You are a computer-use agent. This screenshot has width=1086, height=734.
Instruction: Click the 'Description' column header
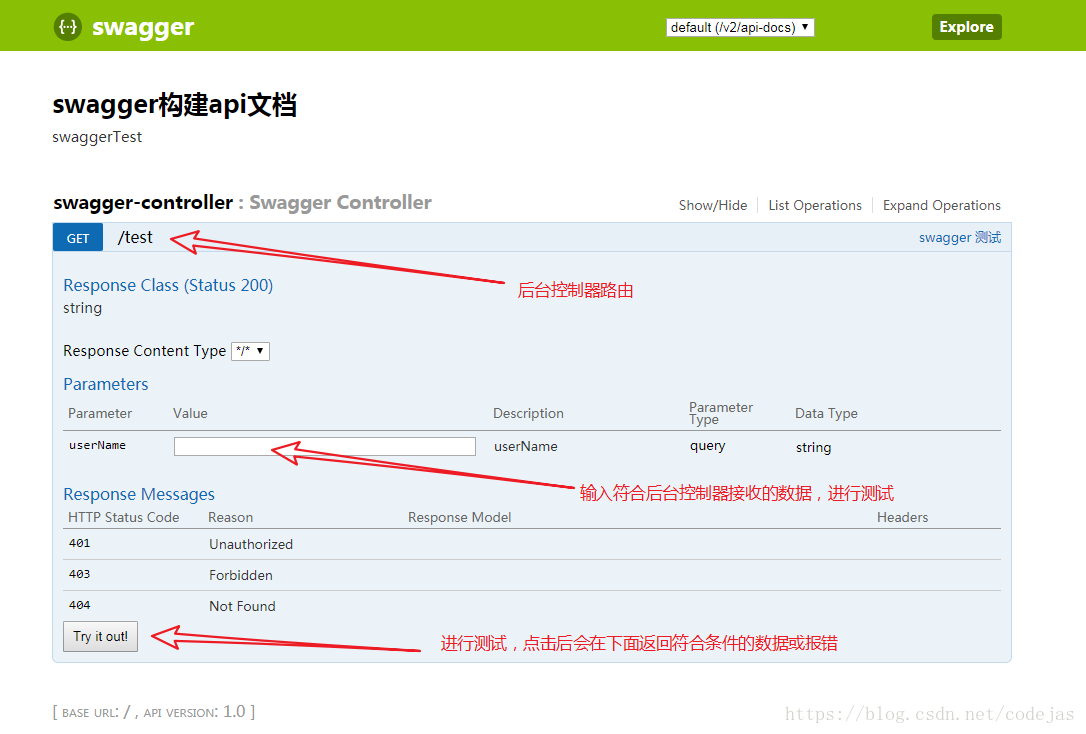coord(528,413)
